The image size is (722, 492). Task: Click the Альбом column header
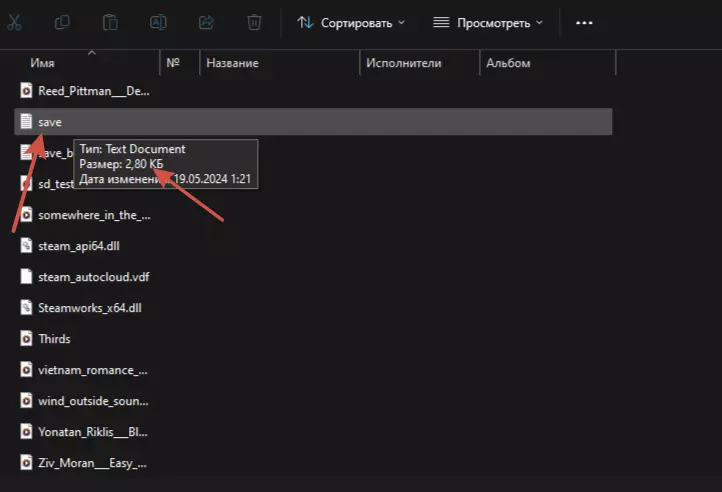(x=508, y=63)
